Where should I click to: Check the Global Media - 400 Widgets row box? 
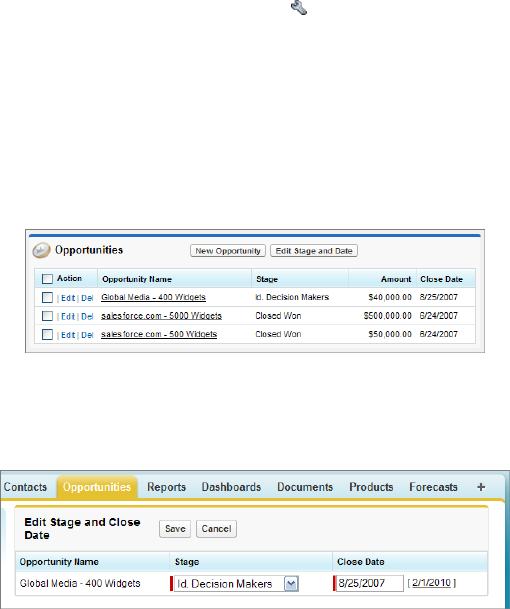coord(47,298)
